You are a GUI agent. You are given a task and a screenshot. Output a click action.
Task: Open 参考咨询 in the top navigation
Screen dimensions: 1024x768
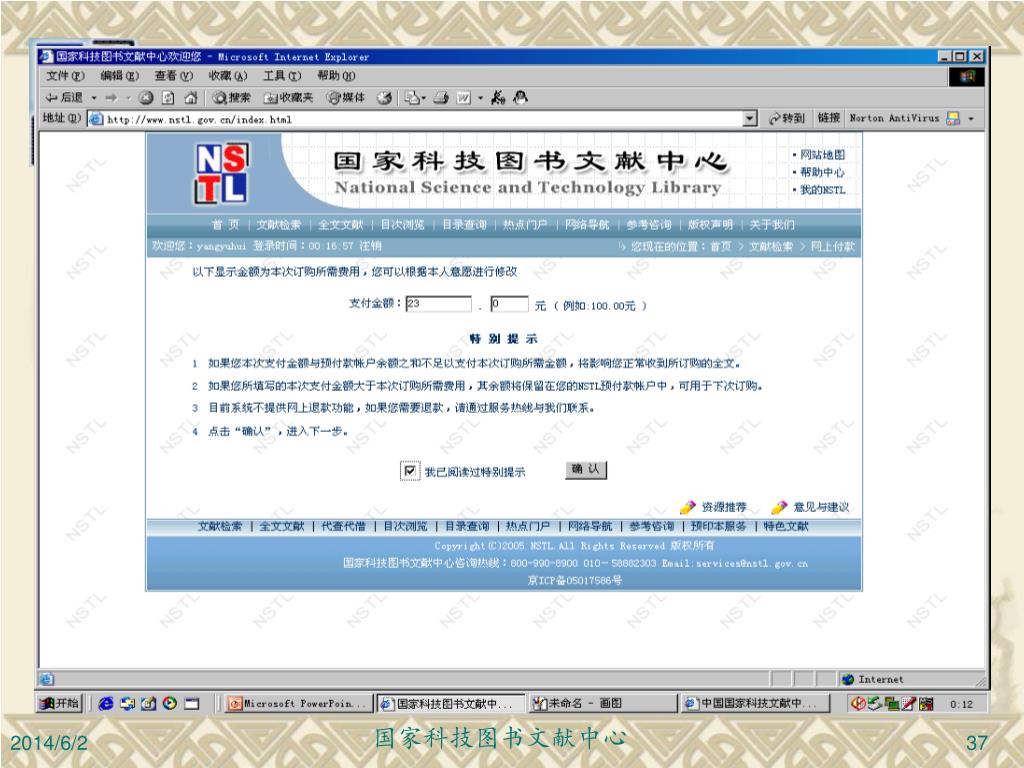(x=648, y=225)
